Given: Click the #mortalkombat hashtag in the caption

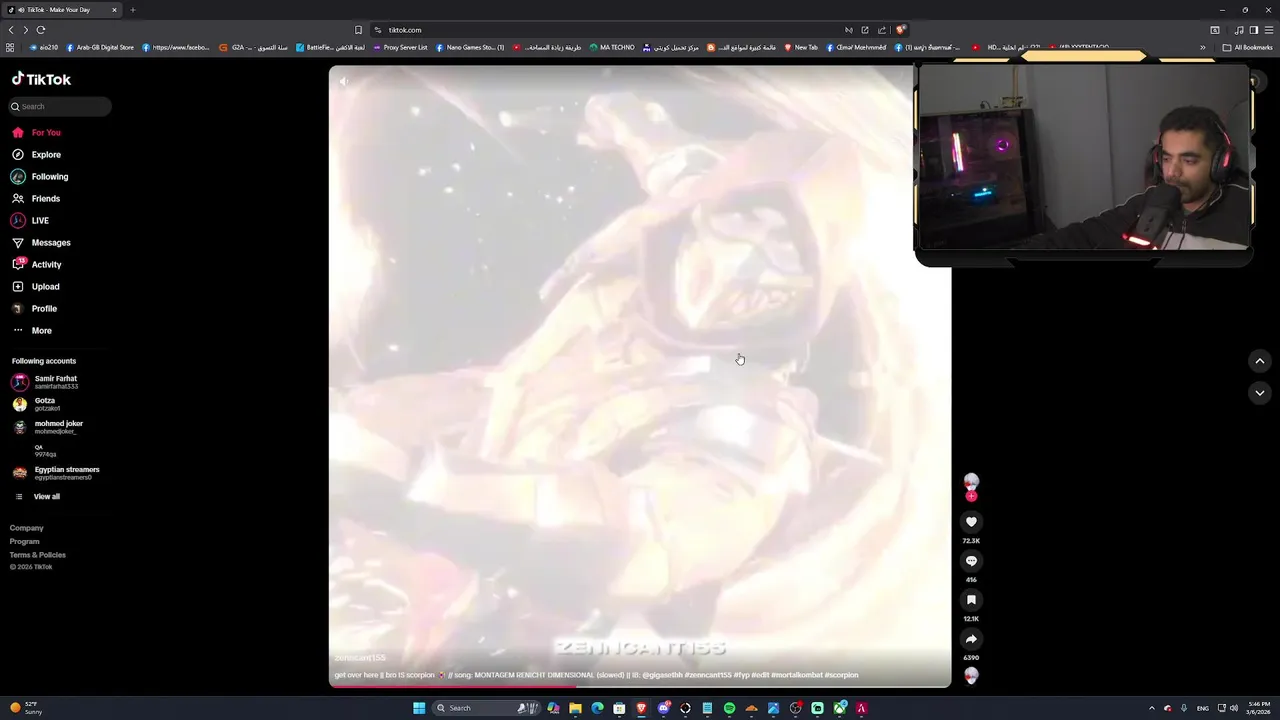Looking at the screenshot, I should click(x=796, y=675).
